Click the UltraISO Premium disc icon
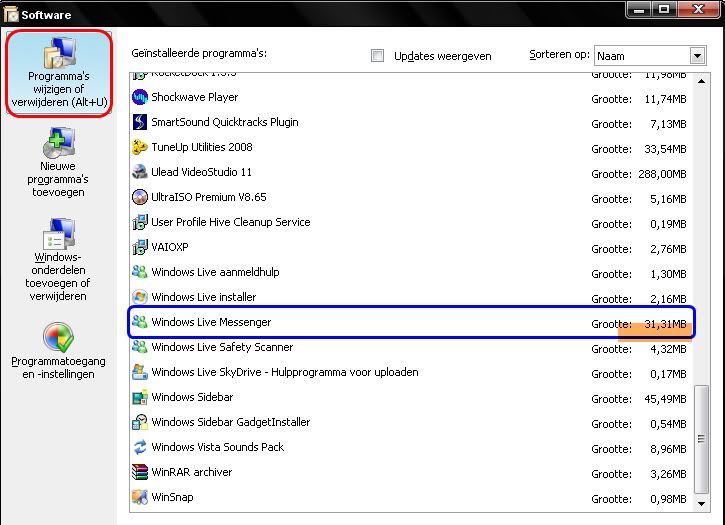The width and height of the screenshot is (725, 525). 140,197
